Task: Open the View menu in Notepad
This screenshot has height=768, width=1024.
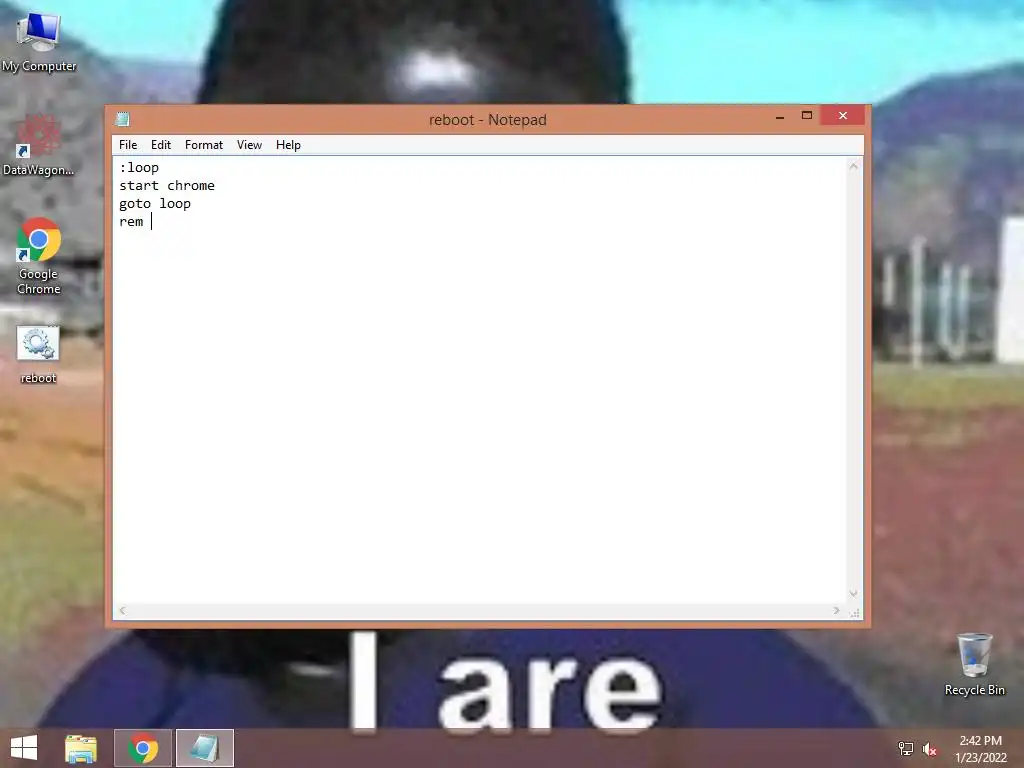Action: click(249, 145)
